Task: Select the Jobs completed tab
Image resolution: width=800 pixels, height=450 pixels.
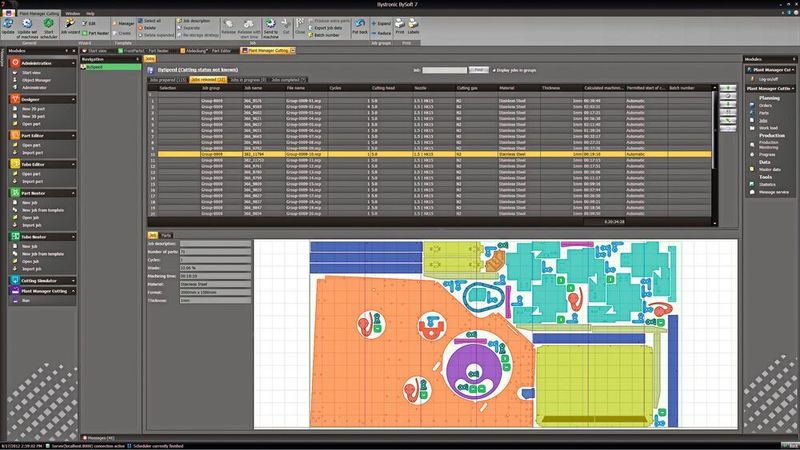Action: coord(288,80)
